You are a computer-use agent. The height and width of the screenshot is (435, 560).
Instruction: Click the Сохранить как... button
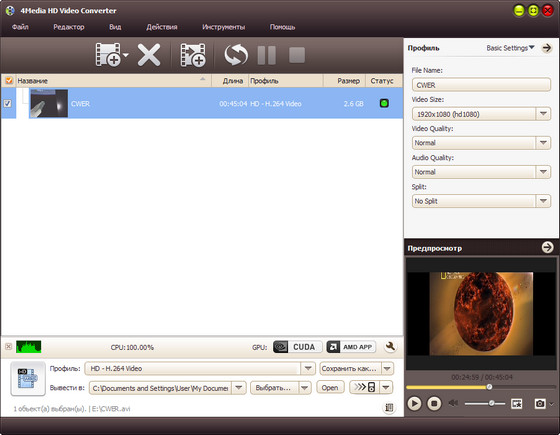pyautogui.click(x=350, y=369)
